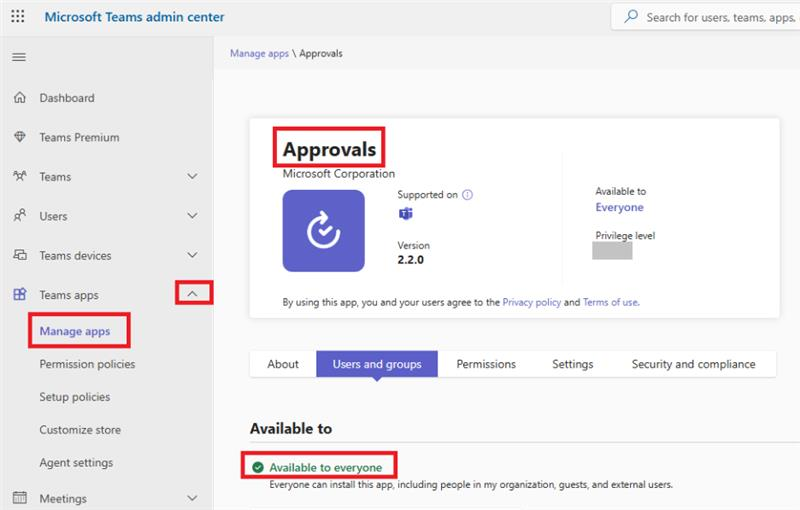
Task: Click the Microsoft Teams admin center title
Action: point(134,17)
